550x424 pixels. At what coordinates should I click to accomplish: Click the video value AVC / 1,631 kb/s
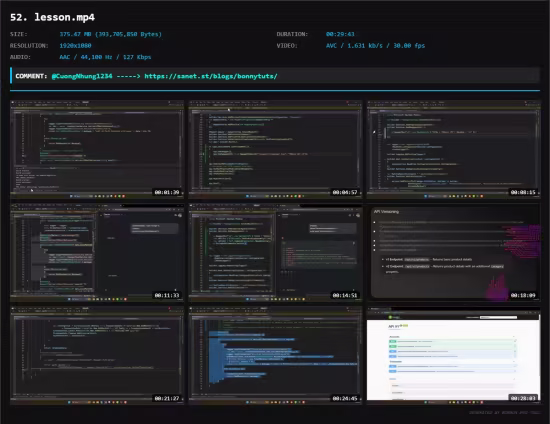[375, 46]
